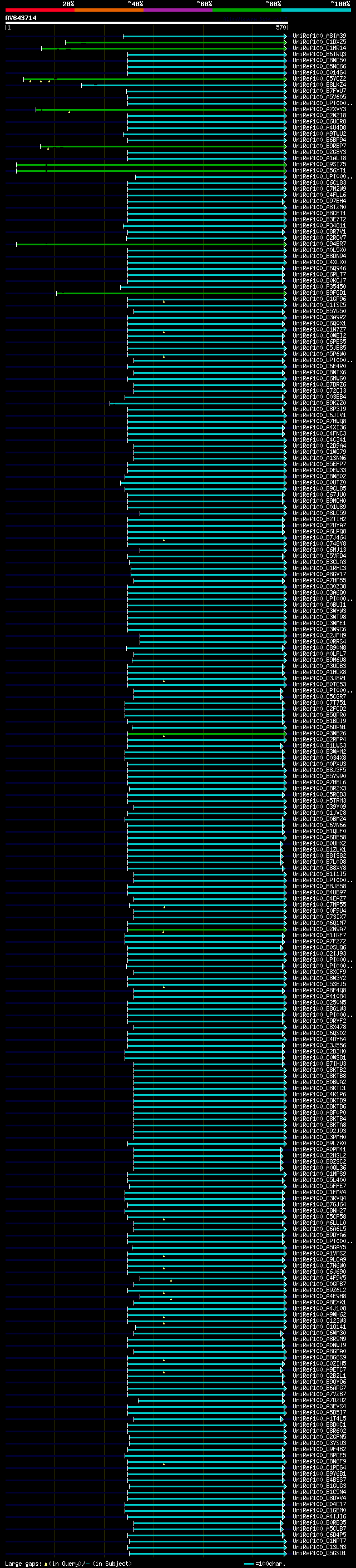356x1568 pixels.
Task: Click hit label UniRef100_C5VRD4
Action: 319,556
